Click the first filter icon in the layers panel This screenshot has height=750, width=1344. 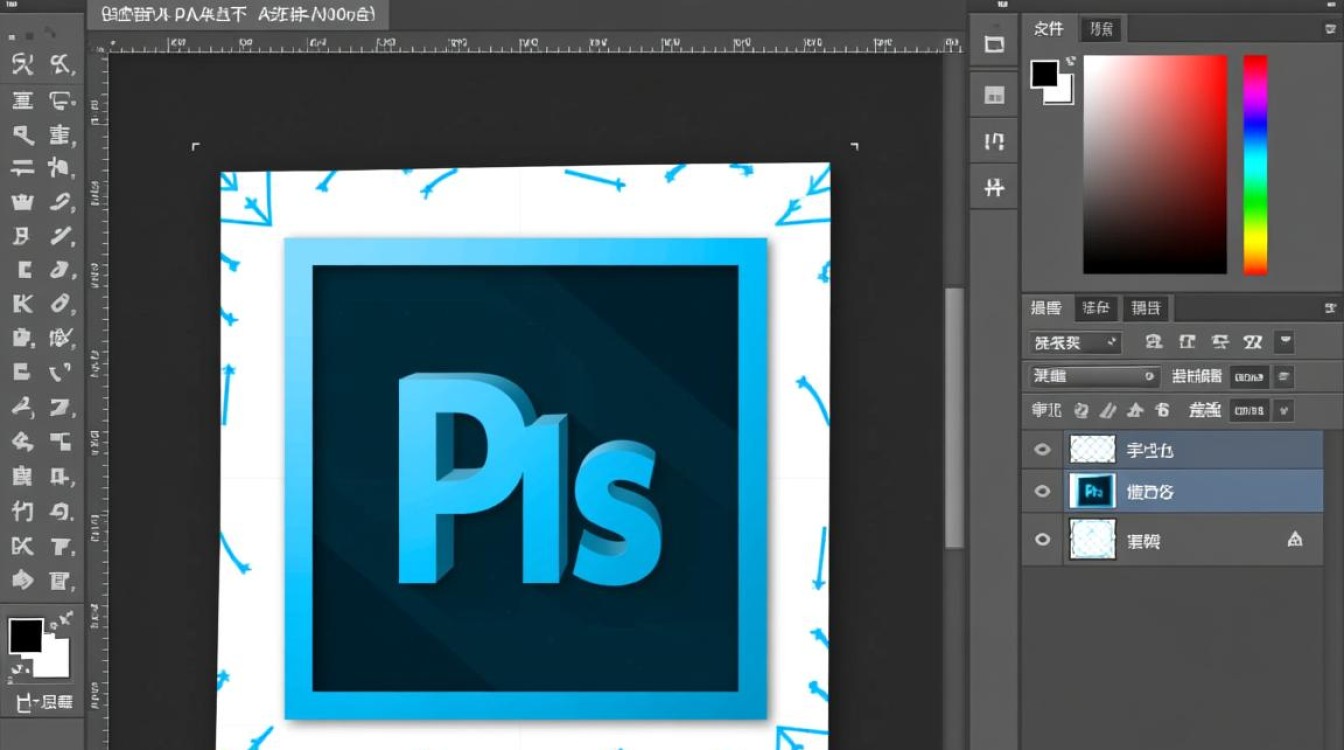(1154, 341)
